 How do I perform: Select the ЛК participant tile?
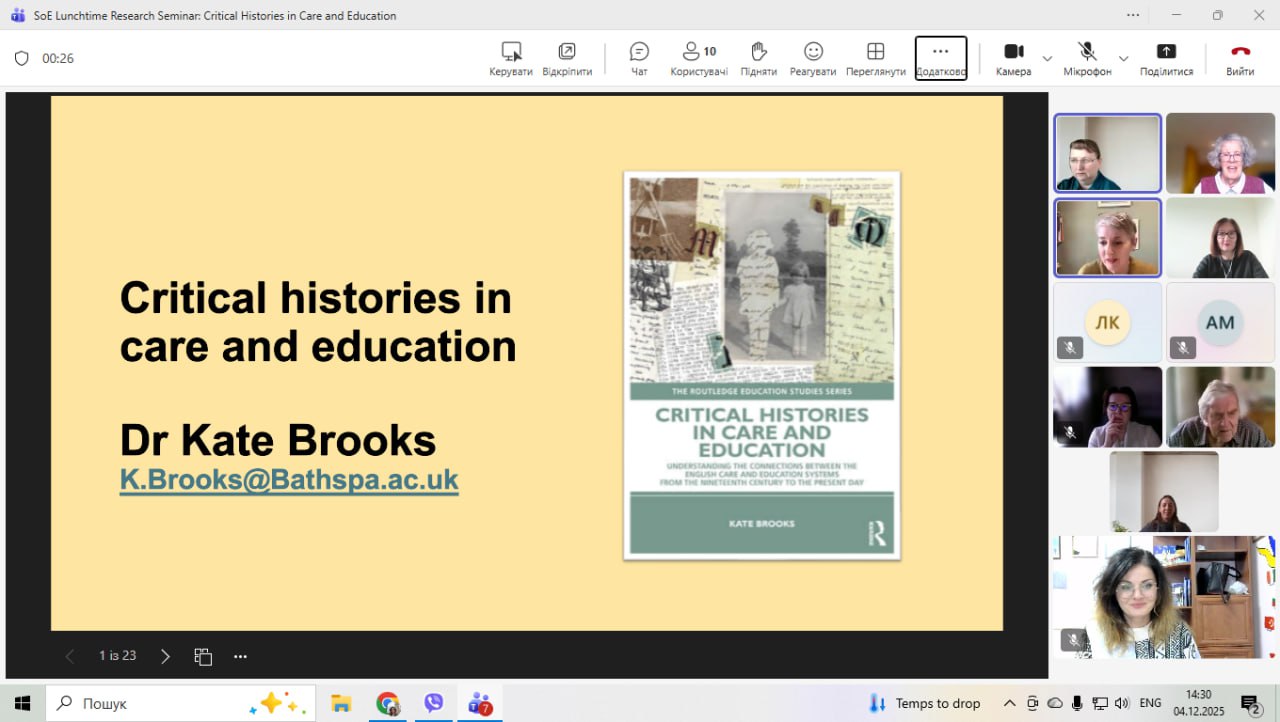(1107, 322)
